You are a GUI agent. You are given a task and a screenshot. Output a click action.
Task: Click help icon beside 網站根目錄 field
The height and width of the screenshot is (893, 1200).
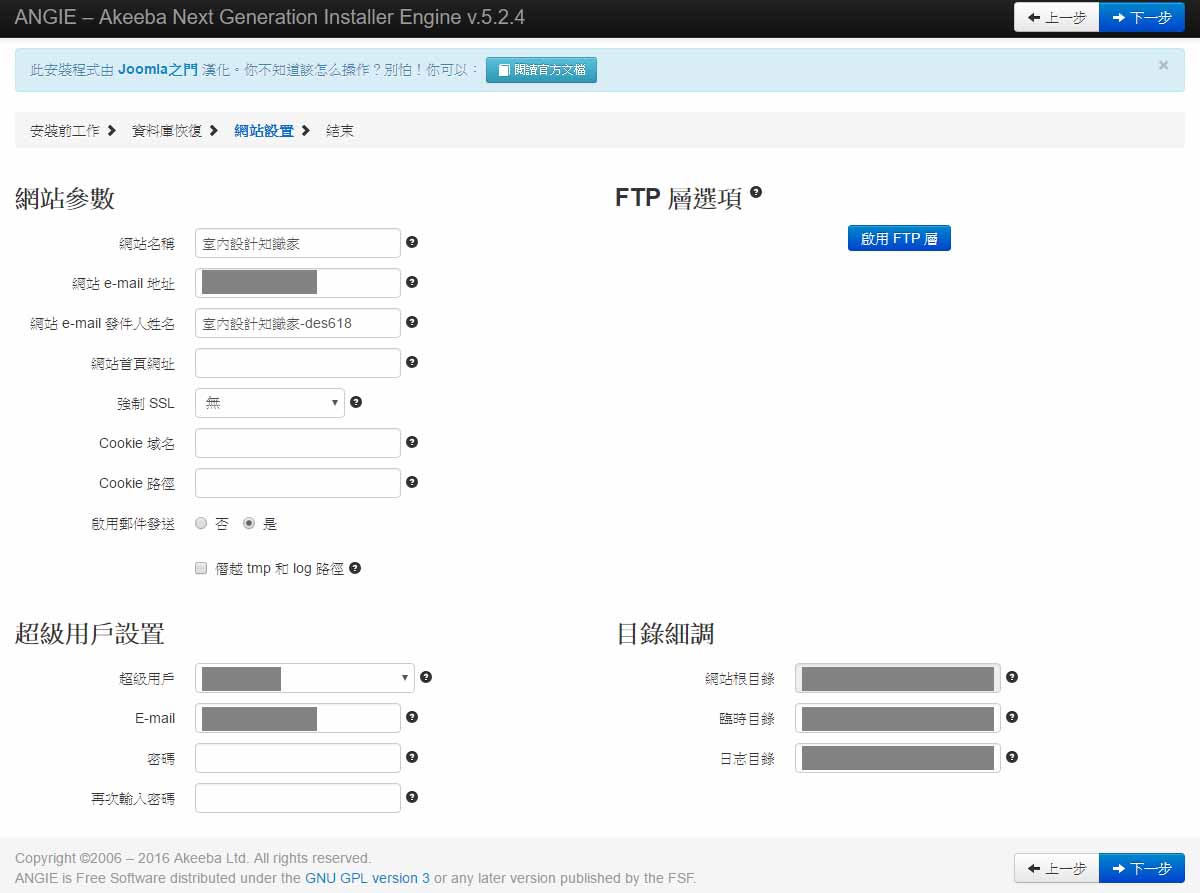1012,677
